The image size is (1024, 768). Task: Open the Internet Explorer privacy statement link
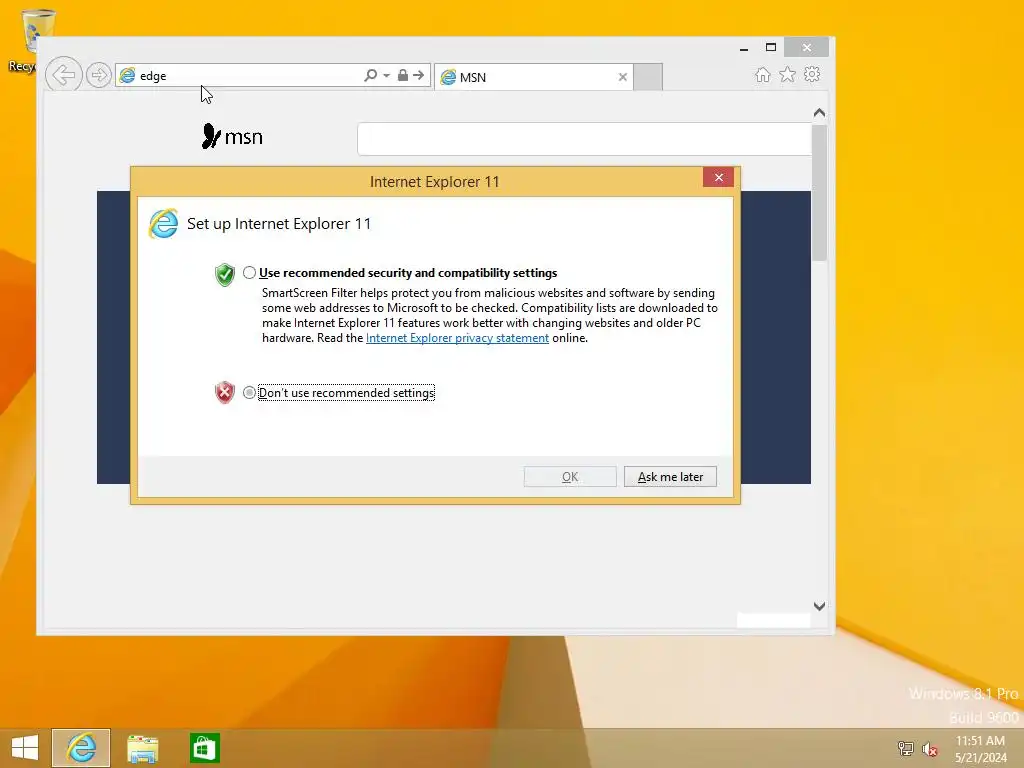457,338
